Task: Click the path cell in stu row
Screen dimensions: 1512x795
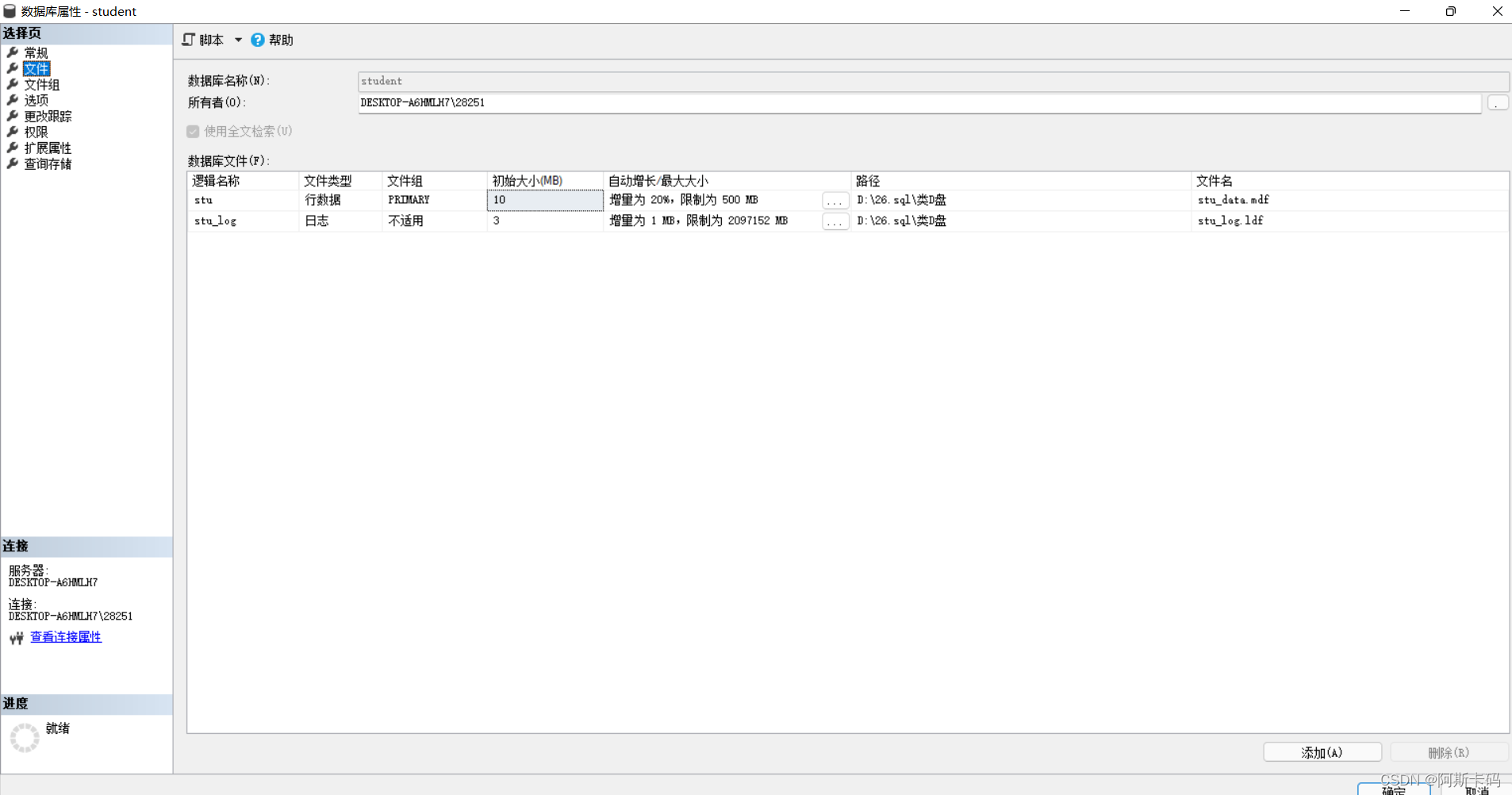Action: [1022, 200]
